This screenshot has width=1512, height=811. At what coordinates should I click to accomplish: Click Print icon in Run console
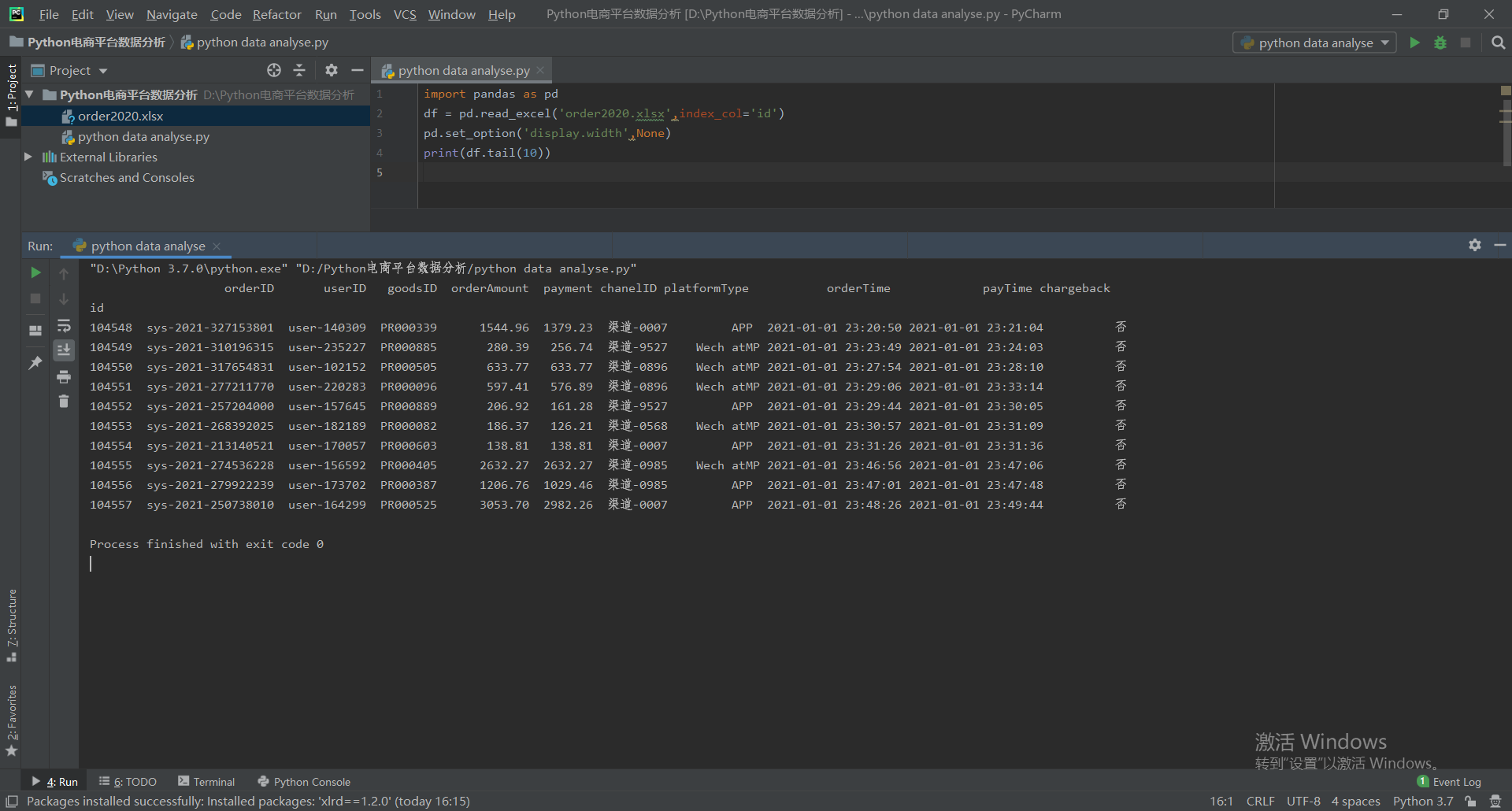point(64,376)
